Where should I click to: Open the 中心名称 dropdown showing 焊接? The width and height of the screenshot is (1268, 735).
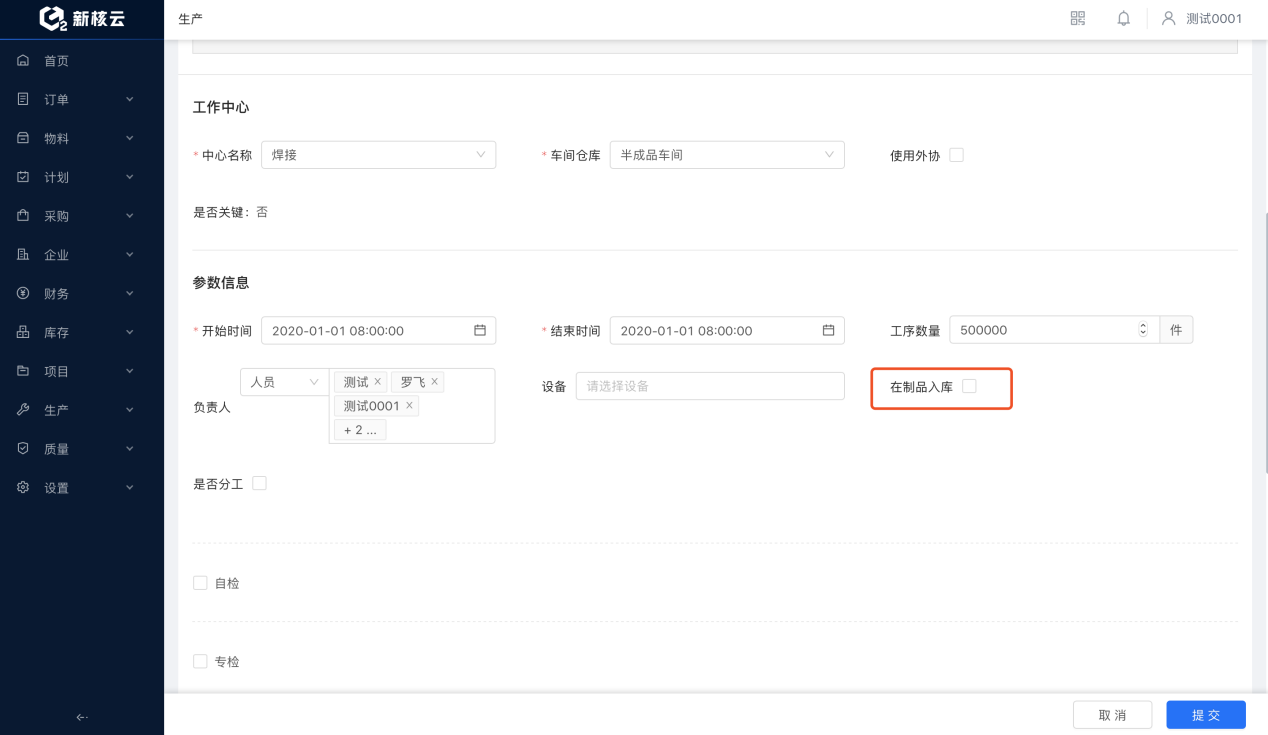tap(378, 155)
